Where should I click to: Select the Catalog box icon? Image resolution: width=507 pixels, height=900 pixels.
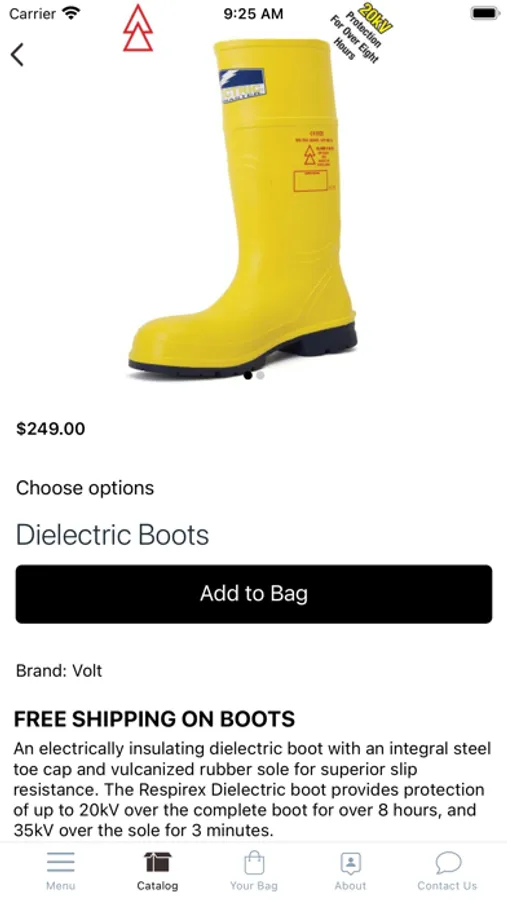click(157, 862)
